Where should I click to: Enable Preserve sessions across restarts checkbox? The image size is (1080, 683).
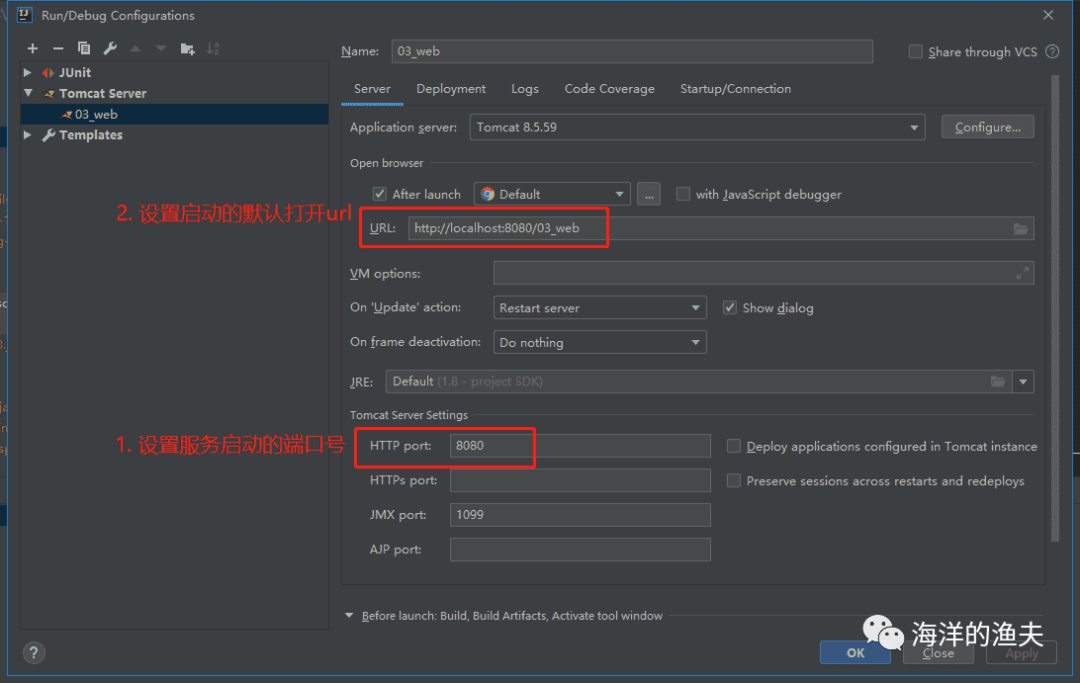[734, 481]
